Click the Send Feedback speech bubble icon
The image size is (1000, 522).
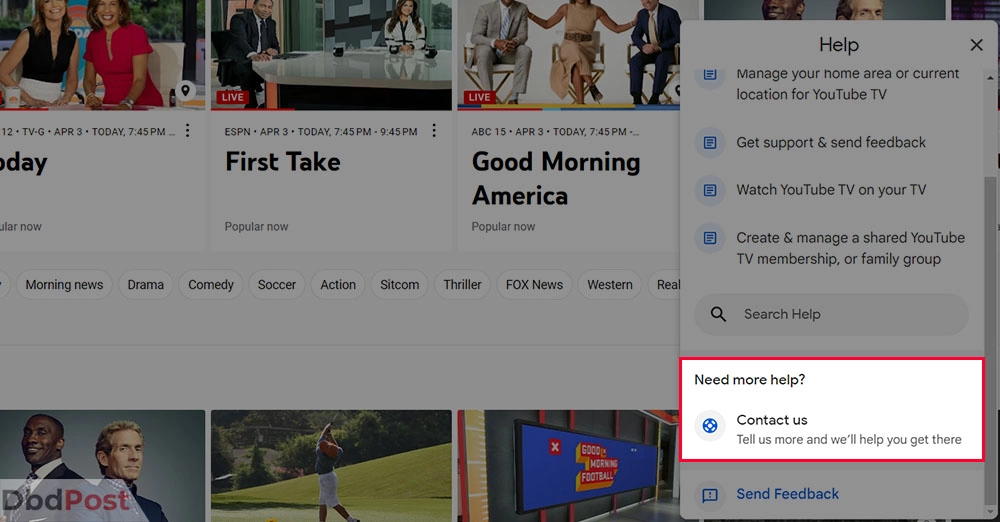[x=710, y=495]
